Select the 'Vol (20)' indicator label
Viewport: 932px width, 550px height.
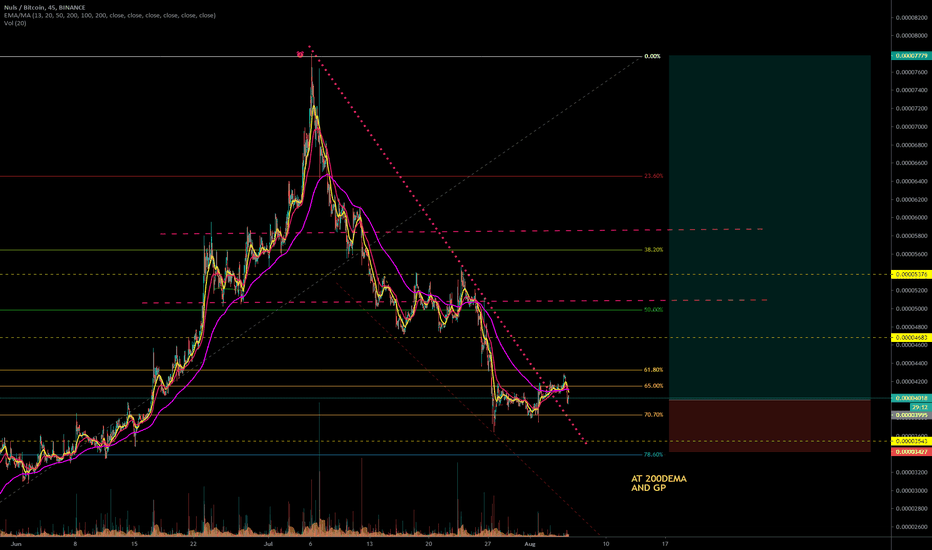[x=15, y=23]
